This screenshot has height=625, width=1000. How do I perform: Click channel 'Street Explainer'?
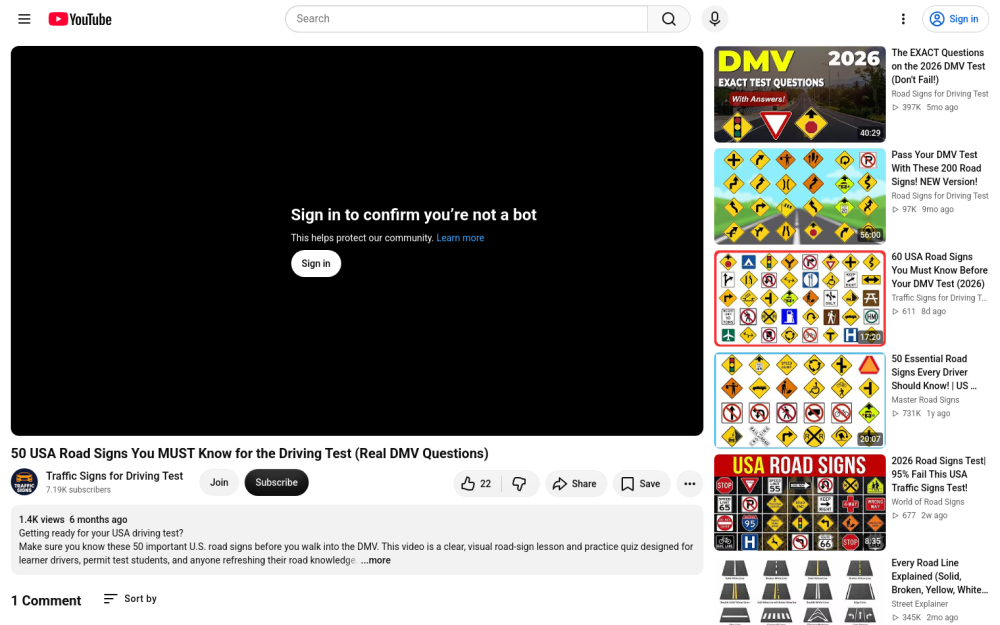pyautogui.click(x=920, y=604)
